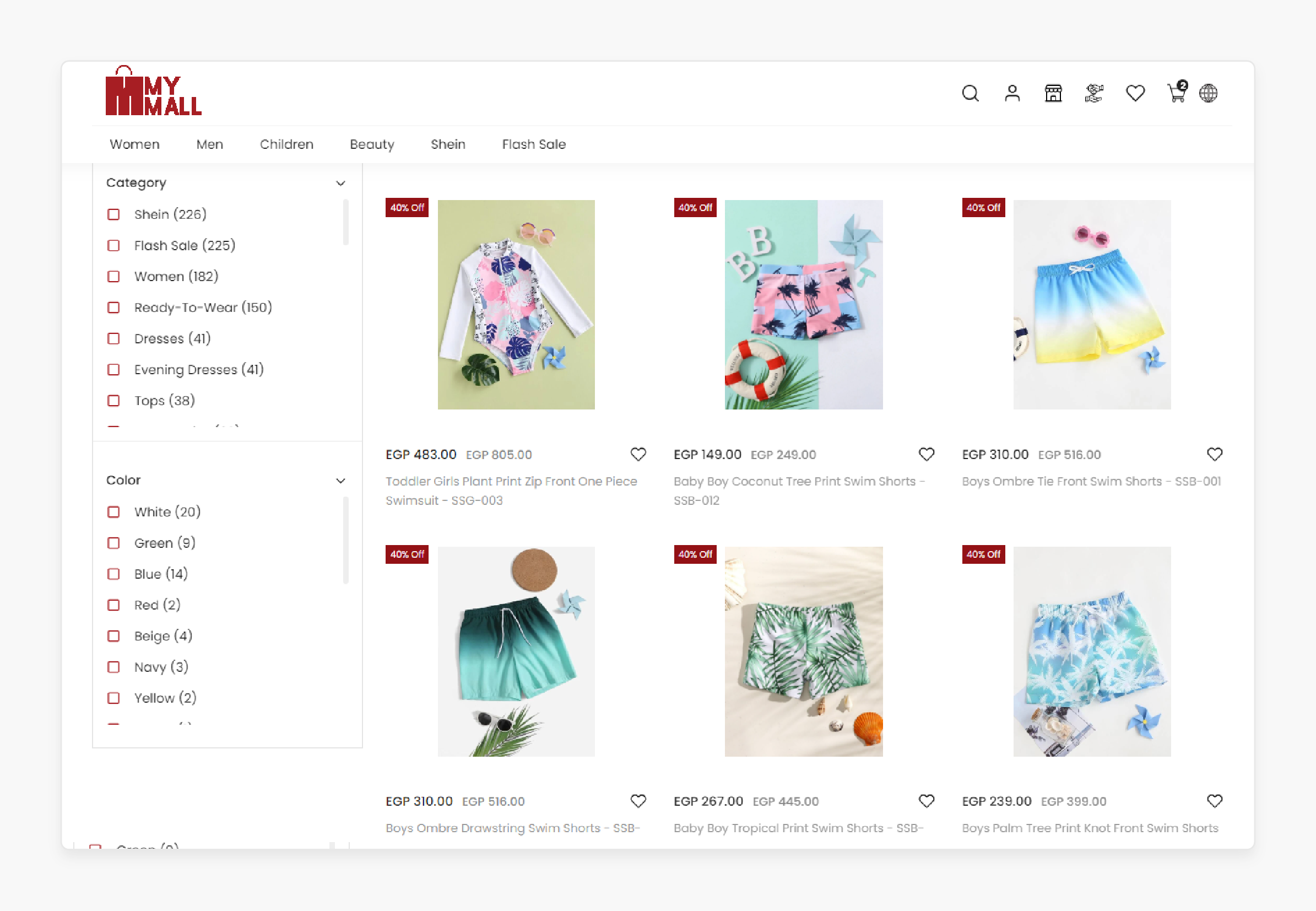The height and width of the screenshot is (911, 1316).
Task: Favorite the Boys Ombre Drawstring swim shorts
Action: tap(638, 801)
